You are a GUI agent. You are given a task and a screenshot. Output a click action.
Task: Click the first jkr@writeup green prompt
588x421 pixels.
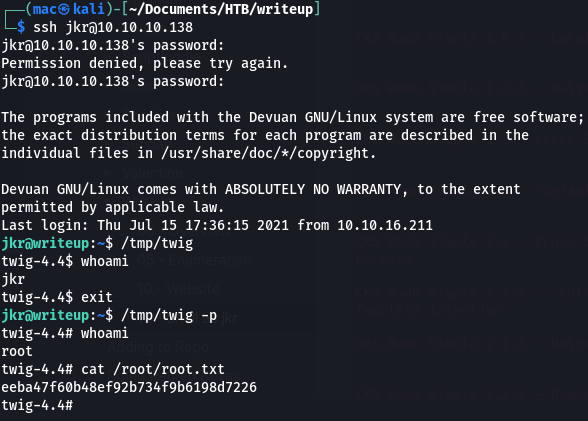pos(45,243)
